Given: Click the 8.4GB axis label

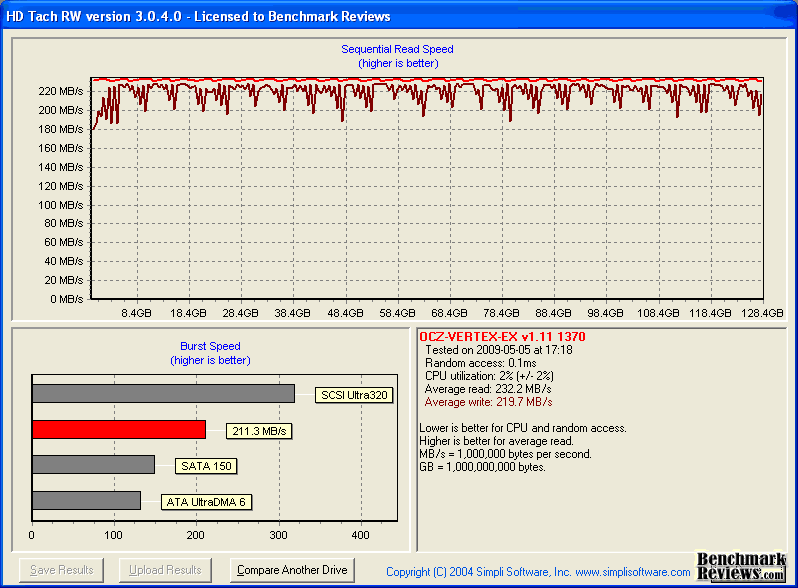Looking at the screenshot, I should click(136, 313).
